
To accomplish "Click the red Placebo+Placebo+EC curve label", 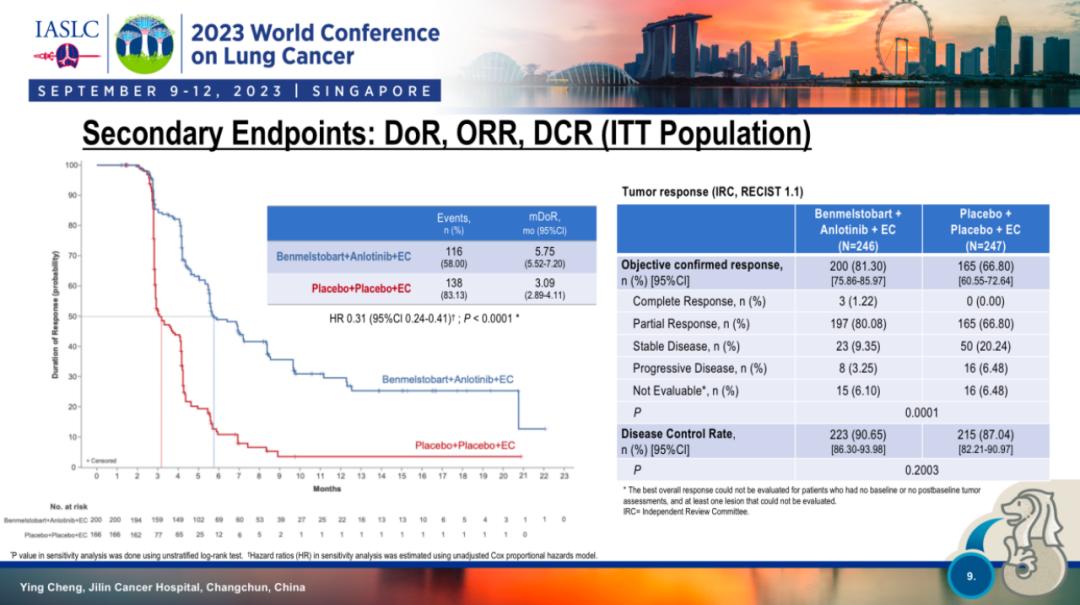I will point(465,445).
